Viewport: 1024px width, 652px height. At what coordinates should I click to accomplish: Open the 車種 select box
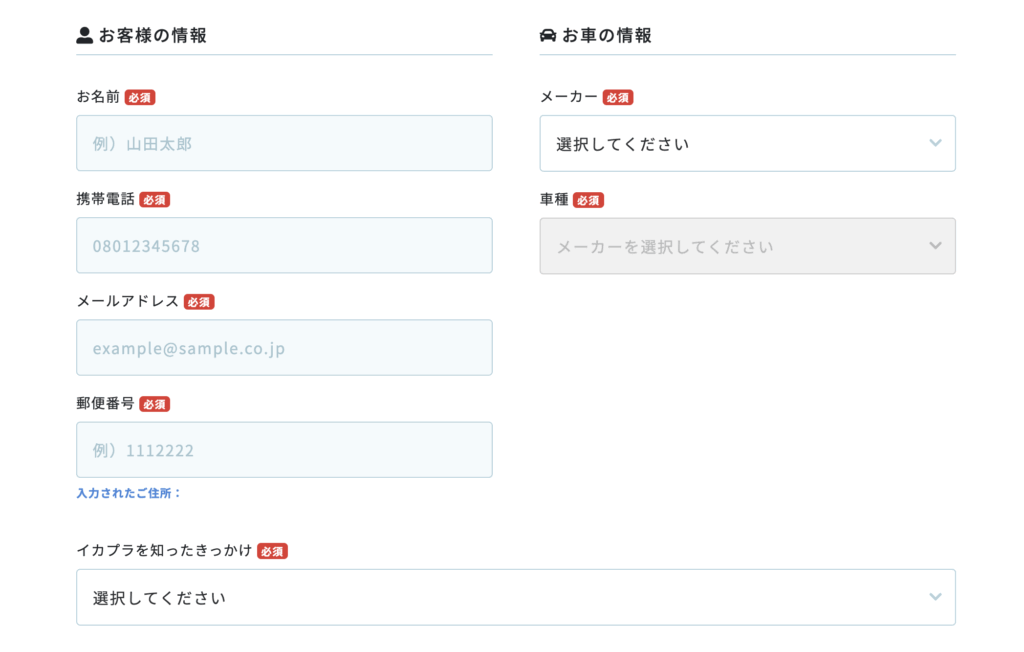point(747,246)
